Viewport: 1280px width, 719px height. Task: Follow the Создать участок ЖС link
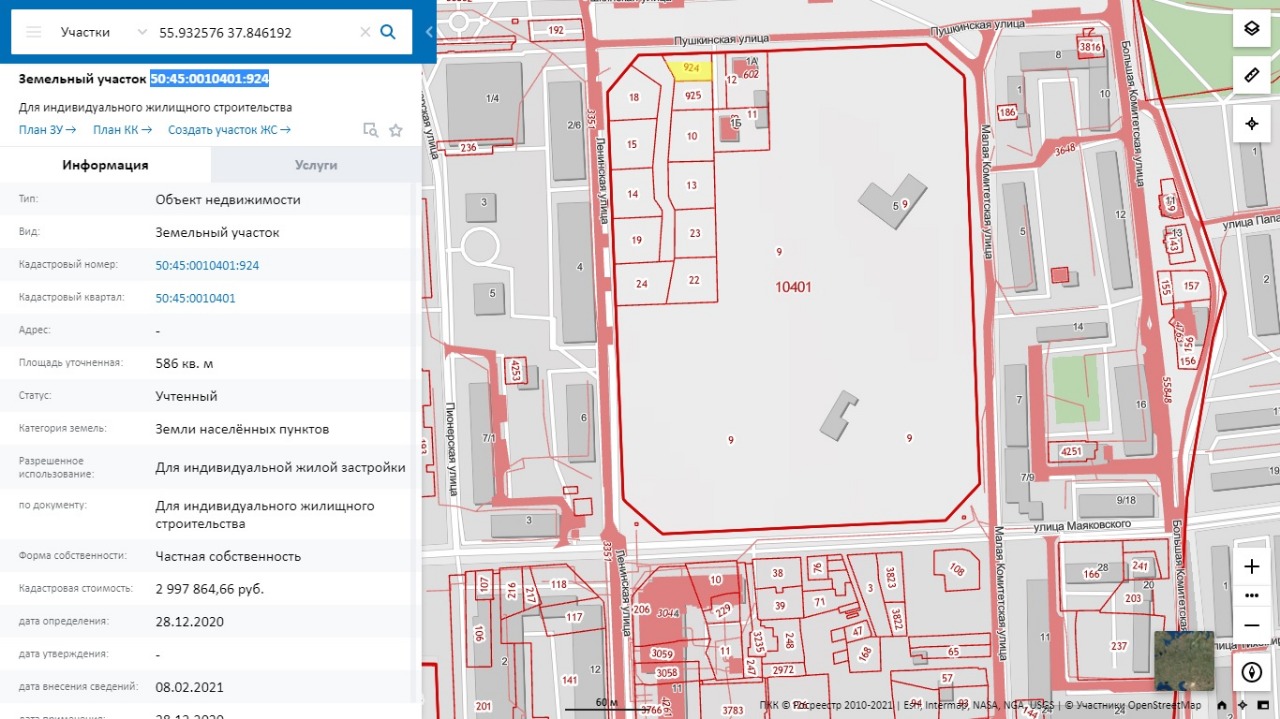point(229,130)
